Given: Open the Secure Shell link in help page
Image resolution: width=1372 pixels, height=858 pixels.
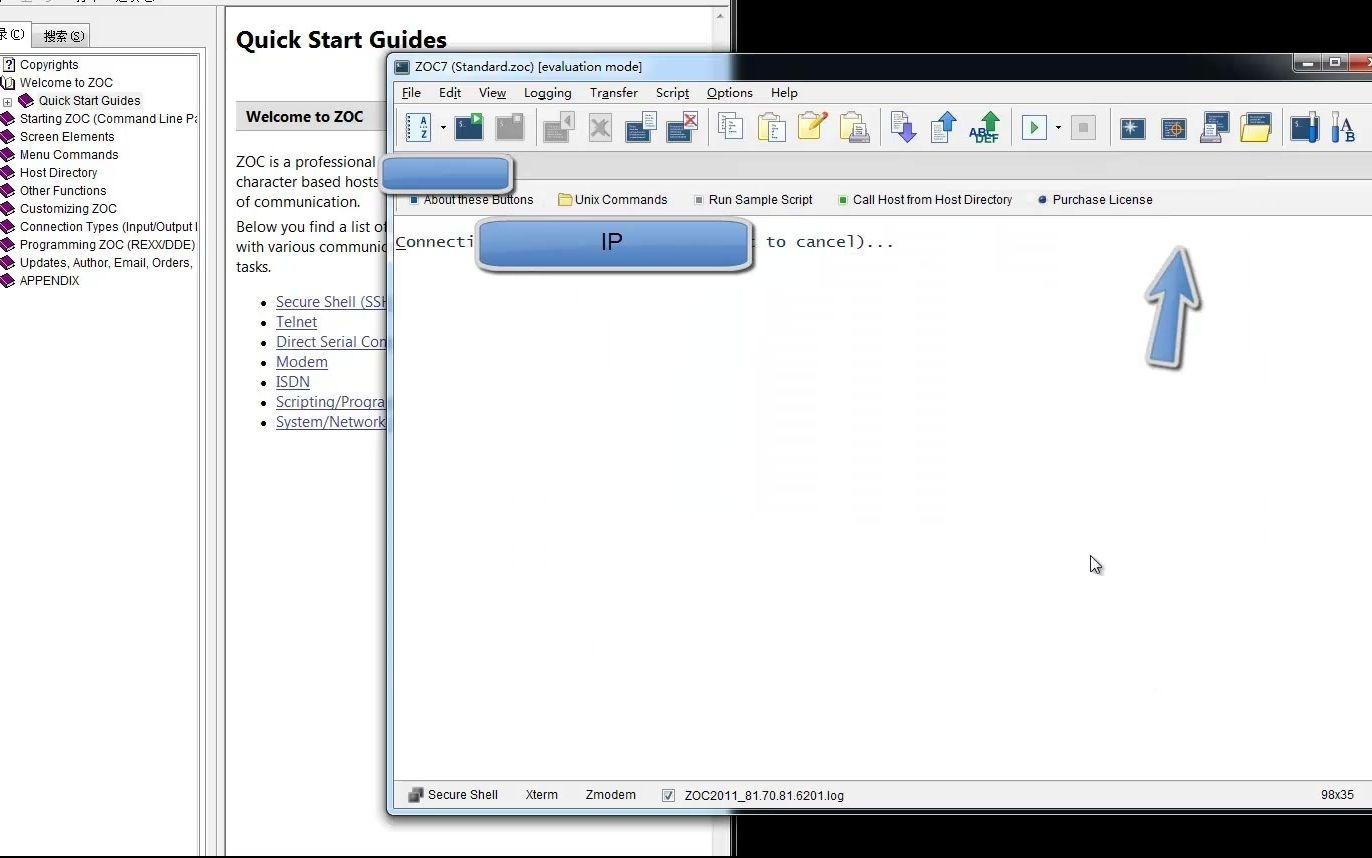Looking at the screenshot, I should click(331, 302).
